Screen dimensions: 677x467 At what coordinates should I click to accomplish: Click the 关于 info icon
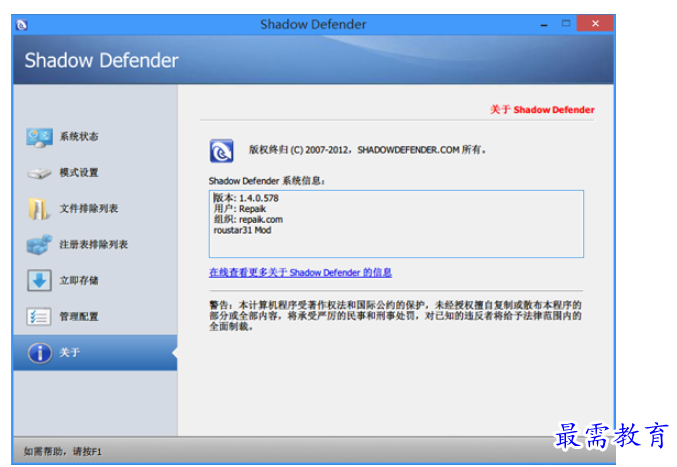coord(40,353)
